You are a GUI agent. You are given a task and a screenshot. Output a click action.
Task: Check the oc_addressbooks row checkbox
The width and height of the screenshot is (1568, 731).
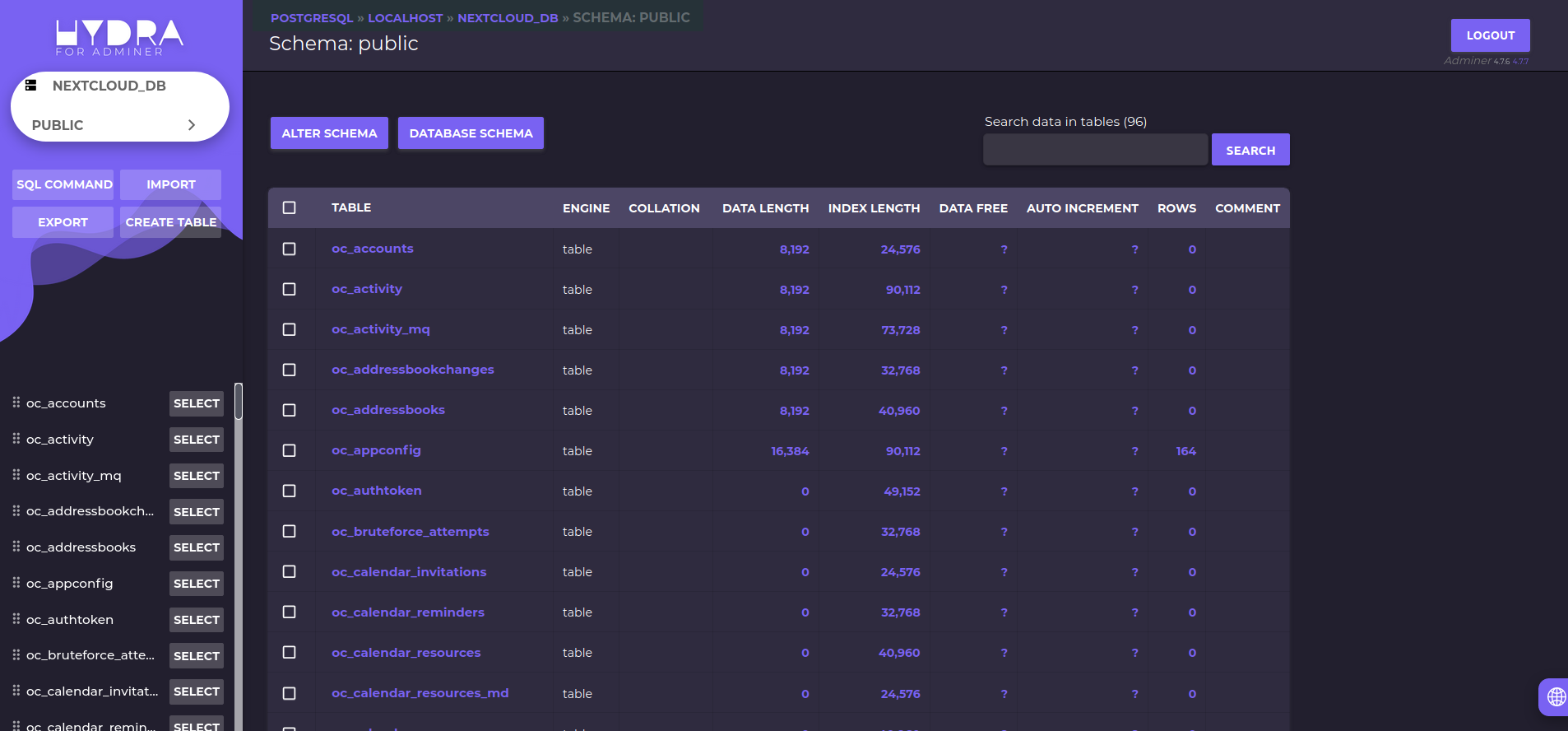[x=289, y=410]
